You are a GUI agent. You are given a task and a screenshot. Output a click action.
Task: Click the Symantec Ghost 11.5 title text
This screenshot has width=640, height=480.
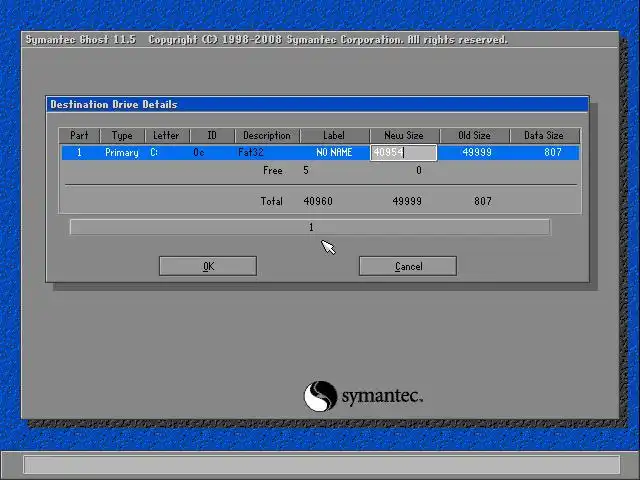80,40
